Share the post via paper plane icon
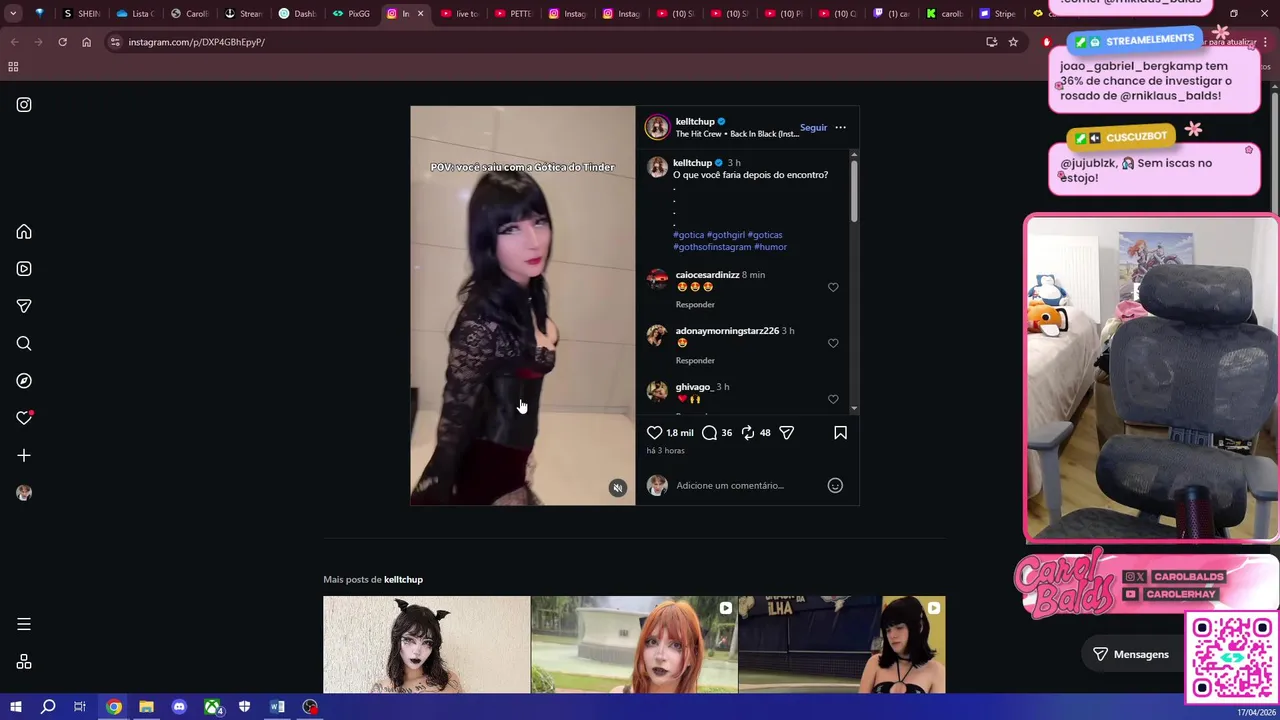 pyautogui.click(x=786, y=433)
